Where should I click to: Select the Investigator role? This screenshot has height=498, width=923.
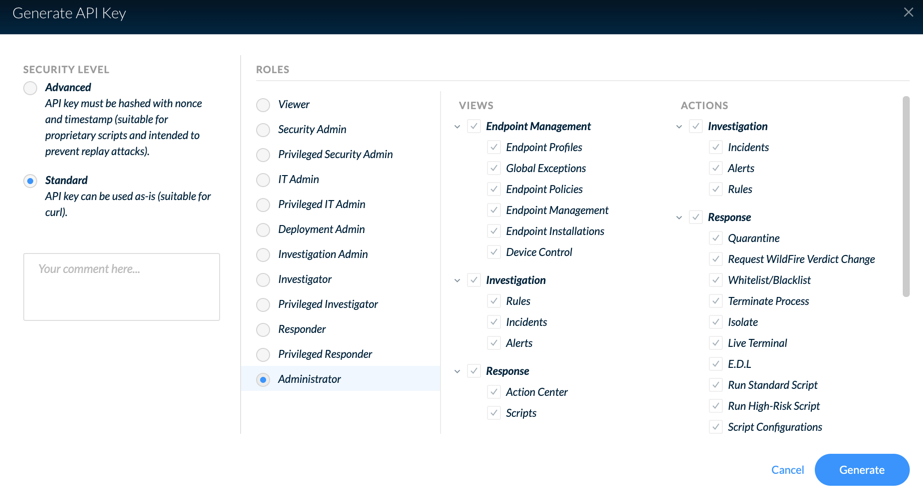point(263,280)
